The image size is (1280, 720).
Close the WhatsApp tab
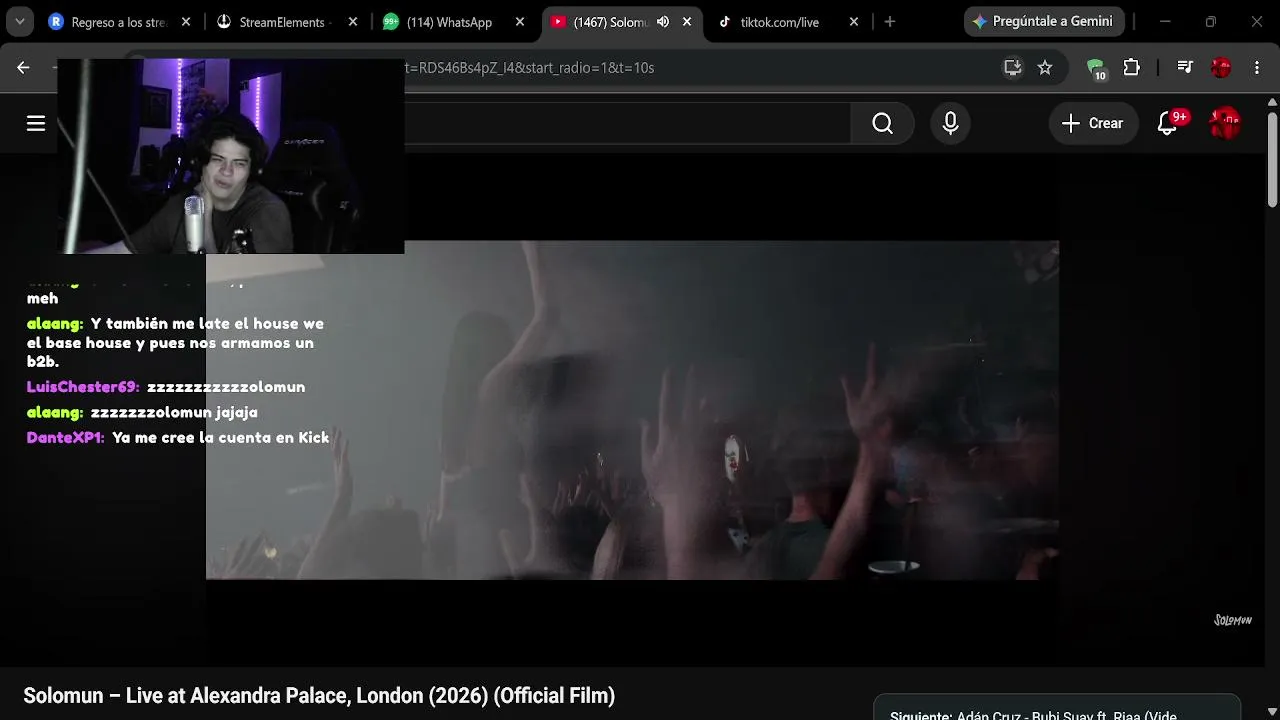click(x=518, y=22)
